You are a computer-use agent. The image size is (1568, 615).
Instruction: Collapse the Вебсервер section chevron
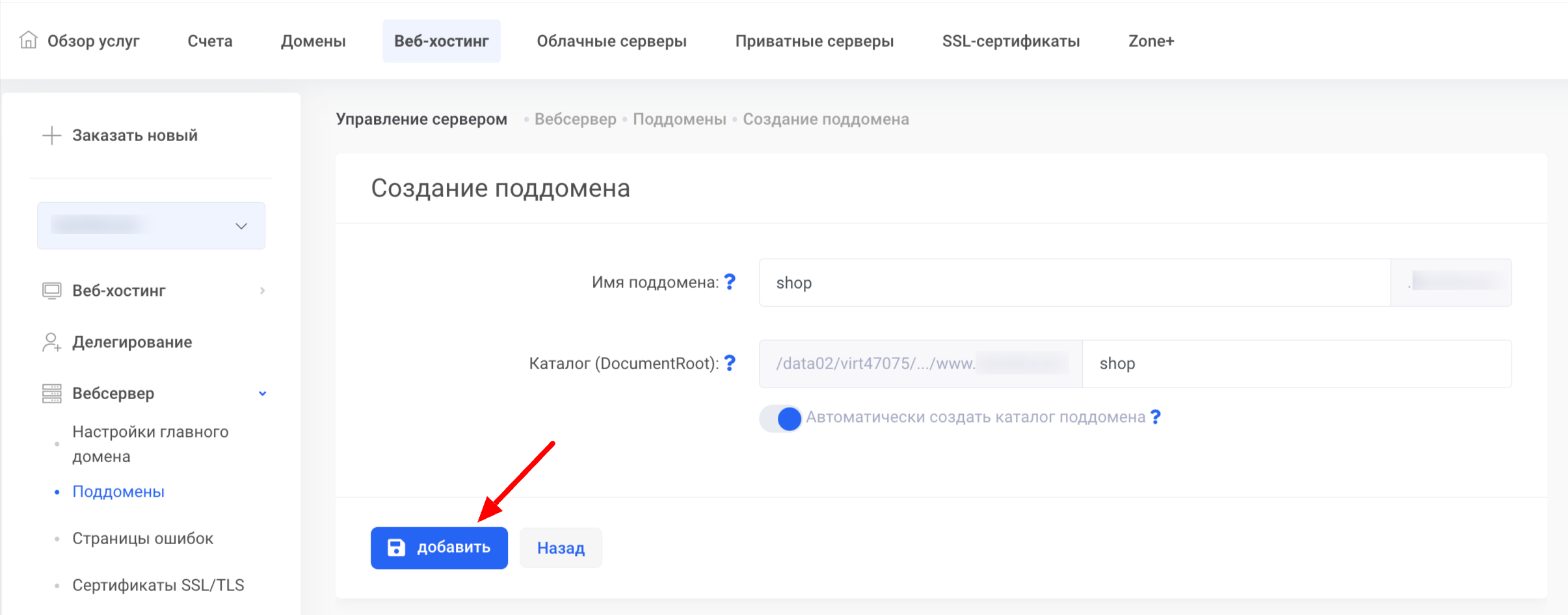(x=262, y=393)
